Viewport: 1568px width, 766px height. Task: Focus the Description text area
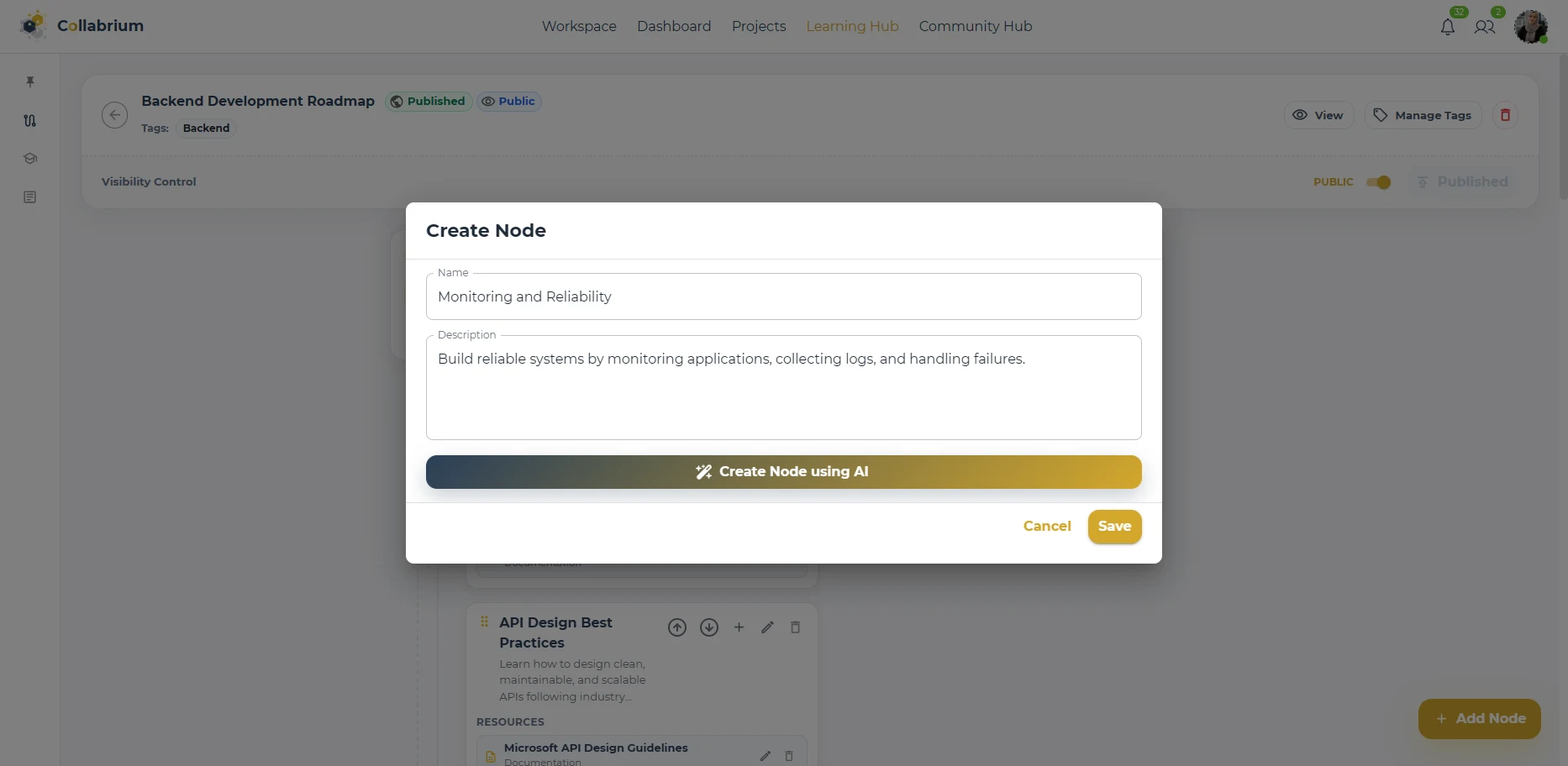pyautogui.click(x=784, y=387)
